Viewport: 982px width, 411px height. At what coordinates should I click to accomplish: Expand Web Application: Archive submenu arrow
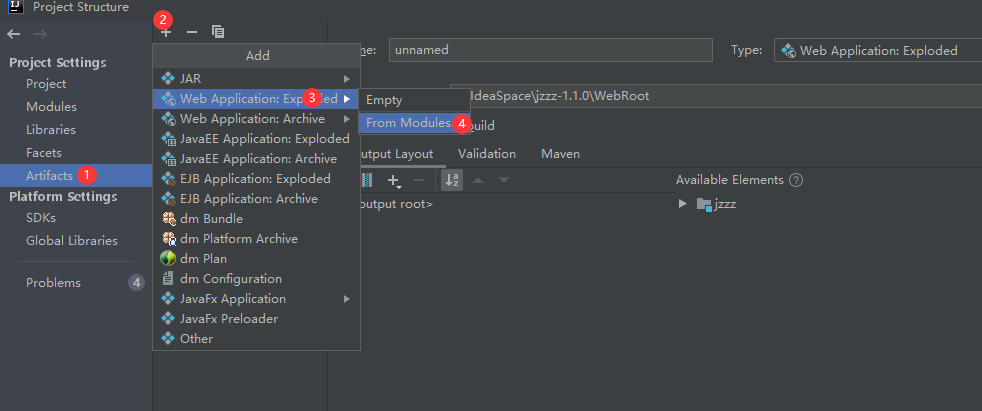(346, 118)
